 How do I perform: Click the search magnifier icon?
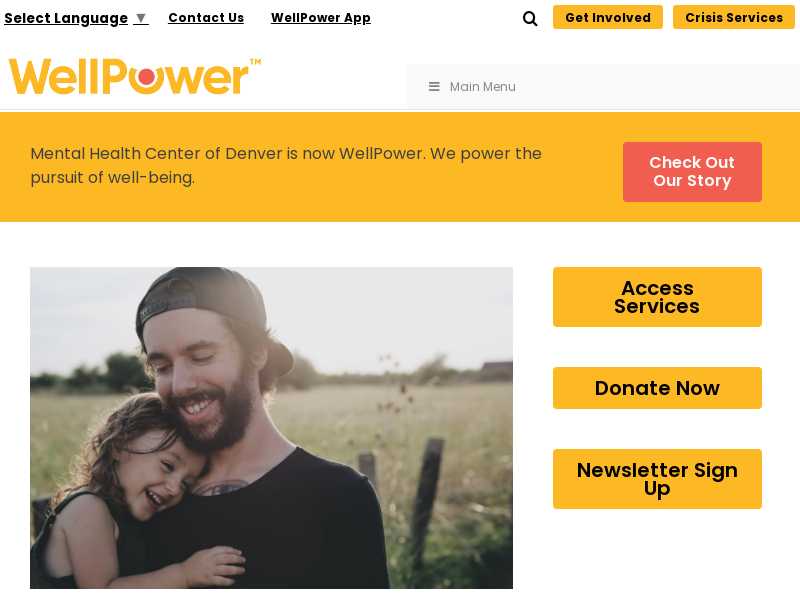(530, 19)
